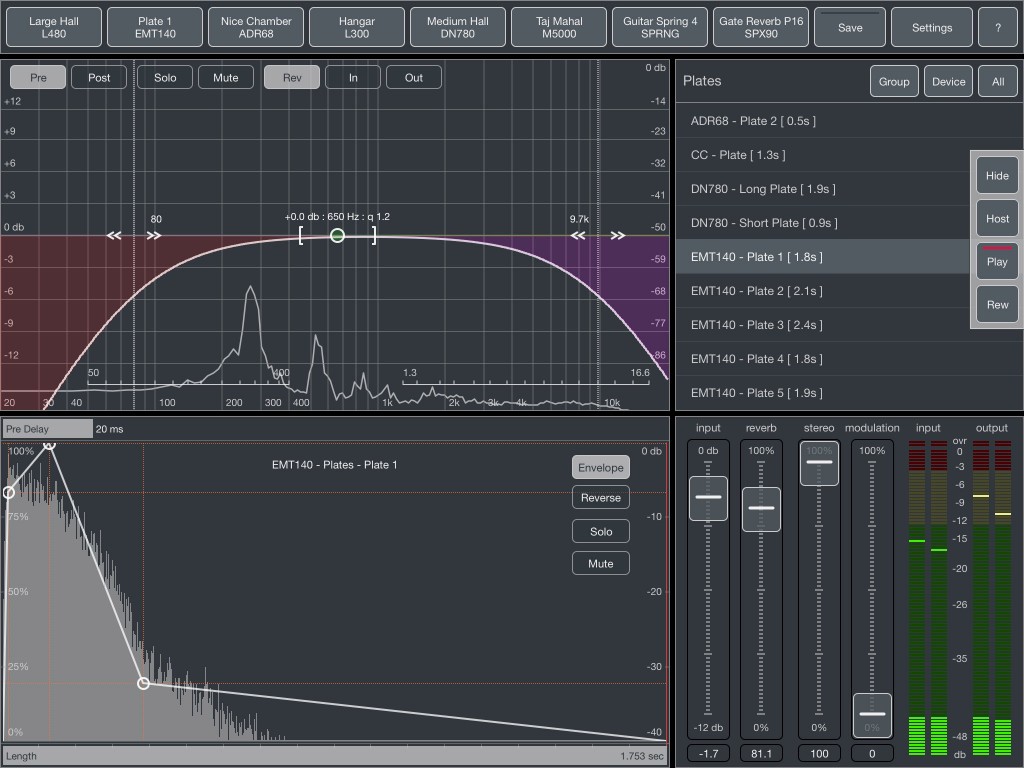Click the input value field showing -1.7
1024x768 pixels.
pyautogui.click(x=708, y=754)
